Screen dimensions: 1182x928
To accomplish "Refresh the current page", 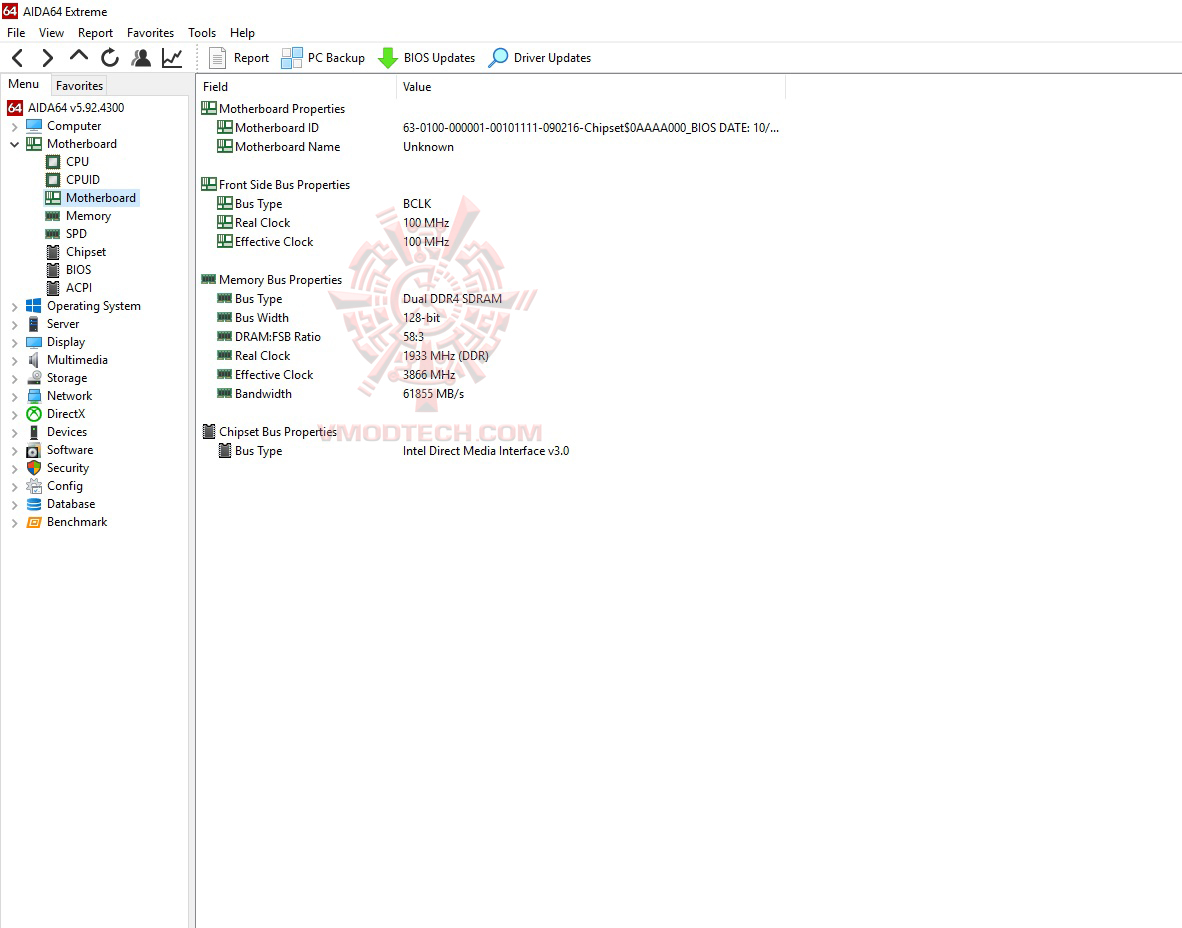I will click(110, 57).
